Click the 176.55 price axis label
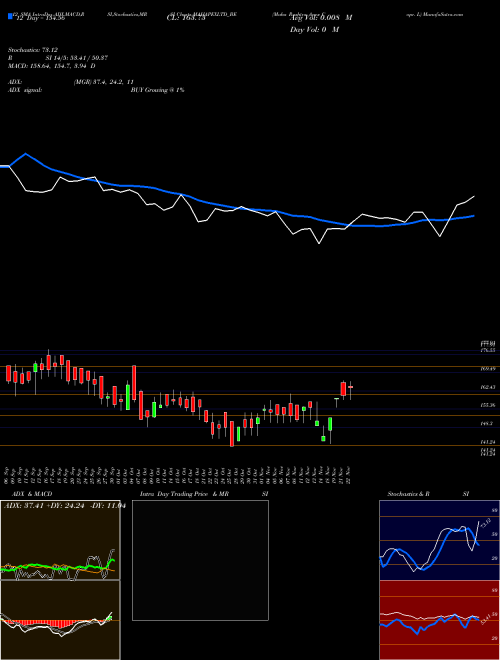 pyautogui.click(x=488, y=350)
